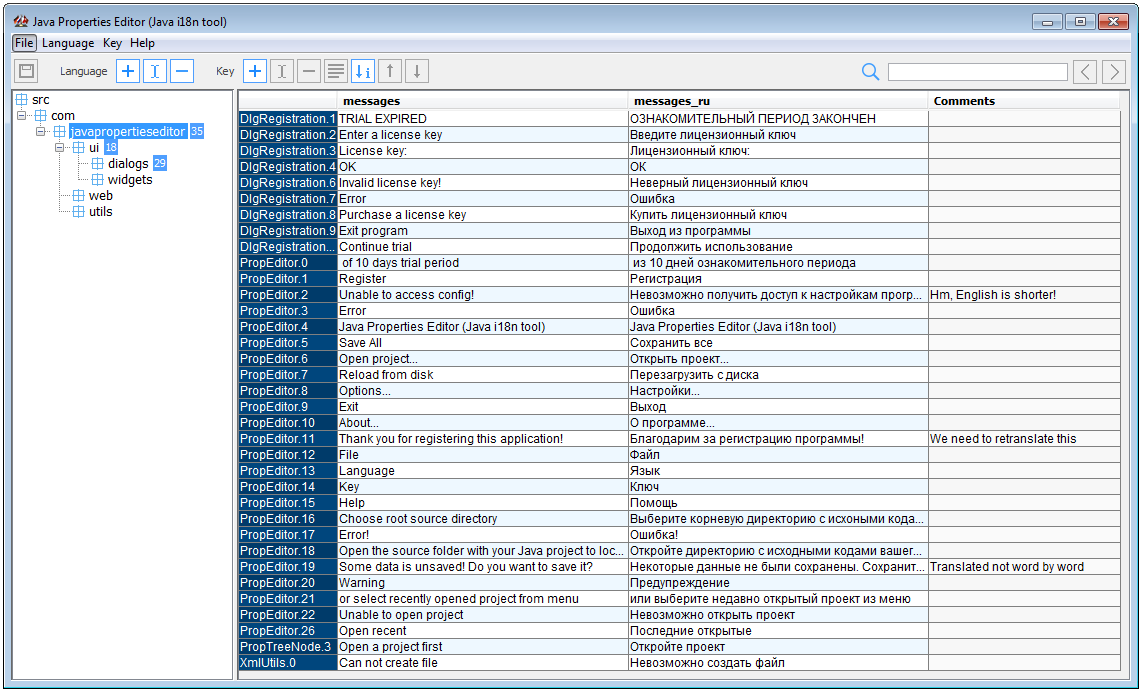Add a new key with the Key plus button
1142x692 pixels.
pos(255,71)
